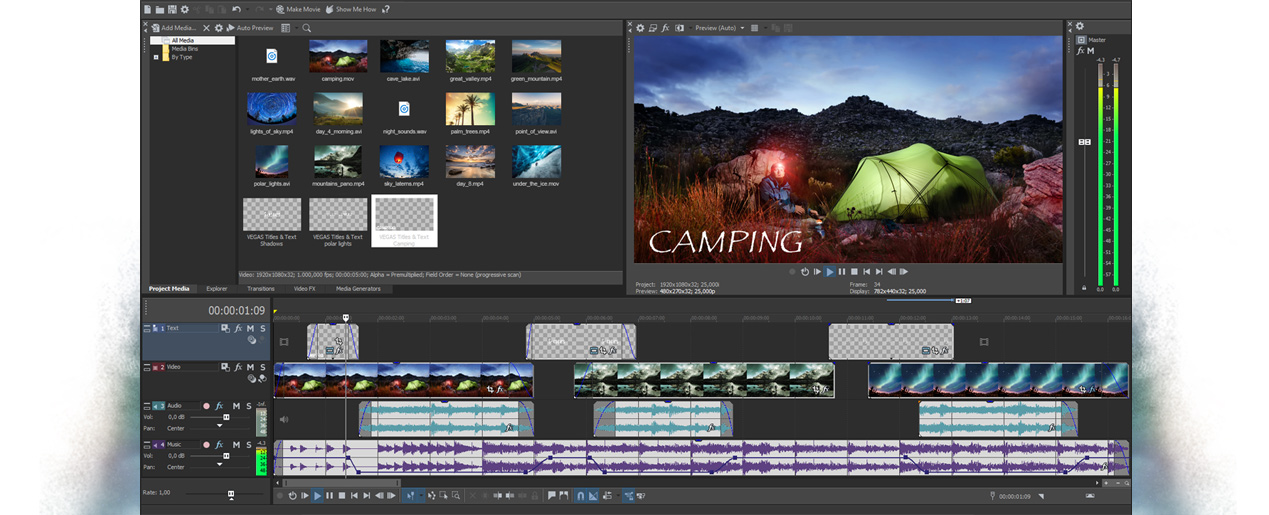1269x515 pixels.
Task: Click the Master bus FX icon
Action: coord(1080,51)
